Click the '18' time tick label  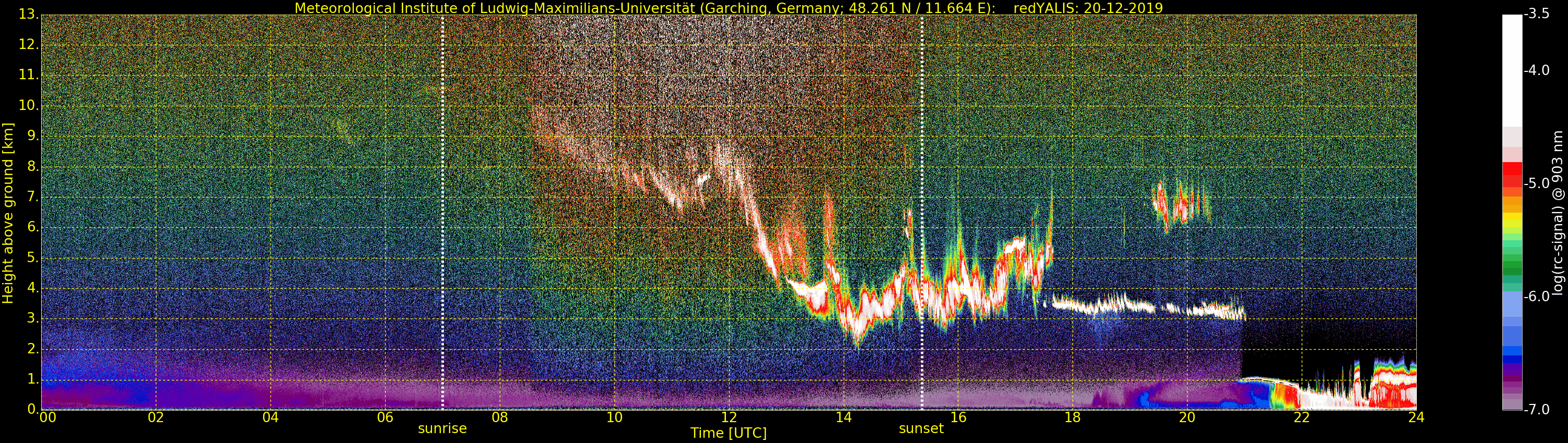1072,417
